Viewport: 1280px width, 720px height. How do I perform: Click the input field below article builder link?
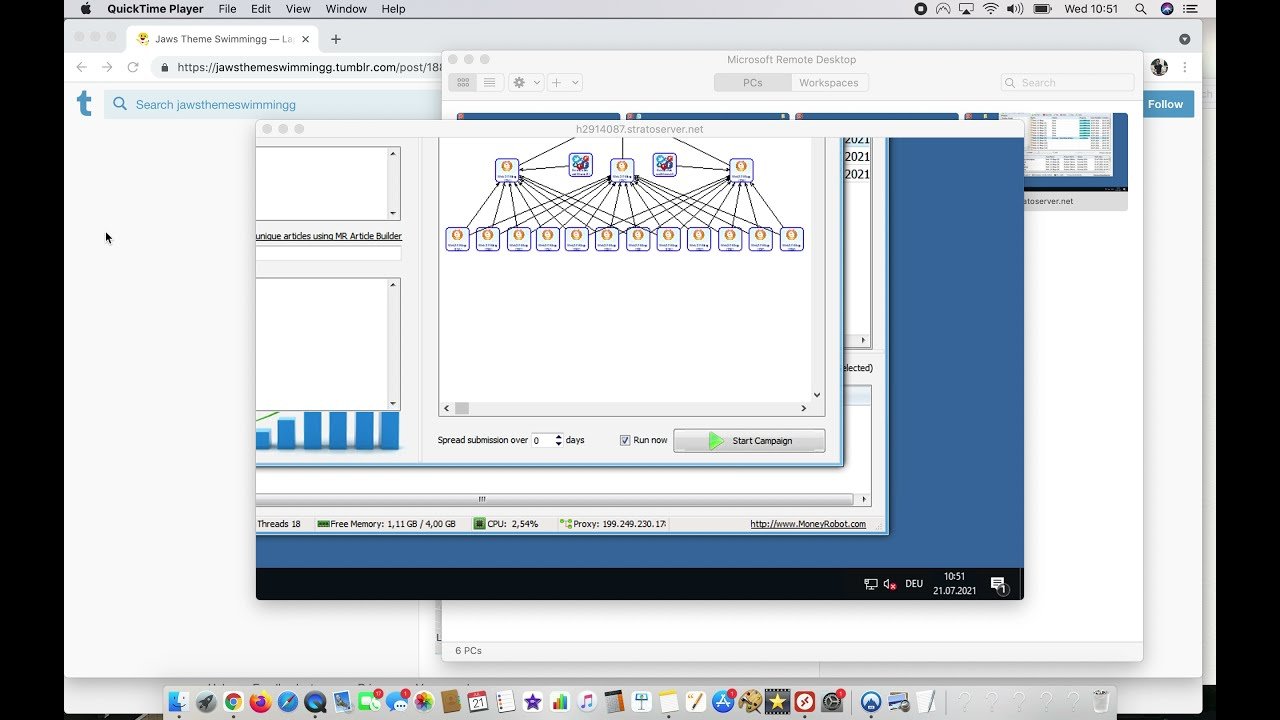pos(328,254)
